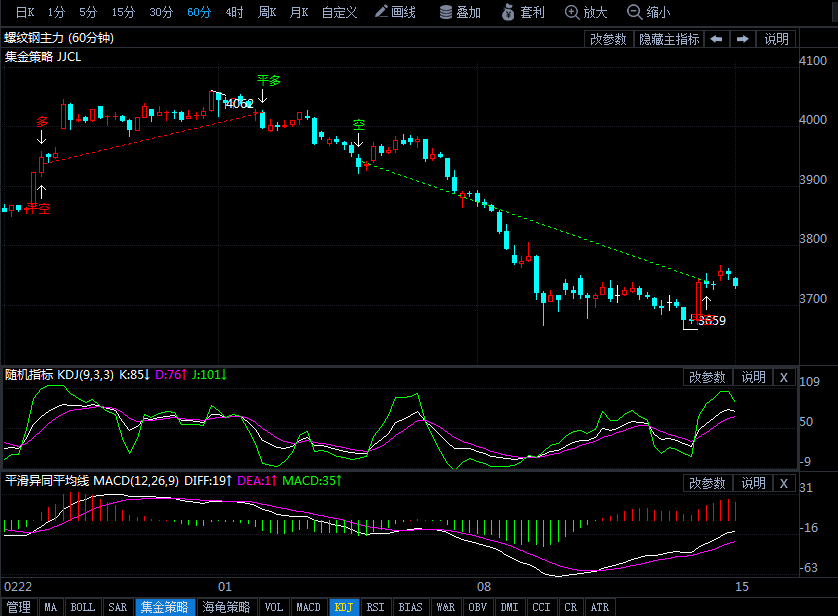Viewport: 838px width, 616px height.
Task: Select the ATR indicator tab
Action: coord(600,607)
